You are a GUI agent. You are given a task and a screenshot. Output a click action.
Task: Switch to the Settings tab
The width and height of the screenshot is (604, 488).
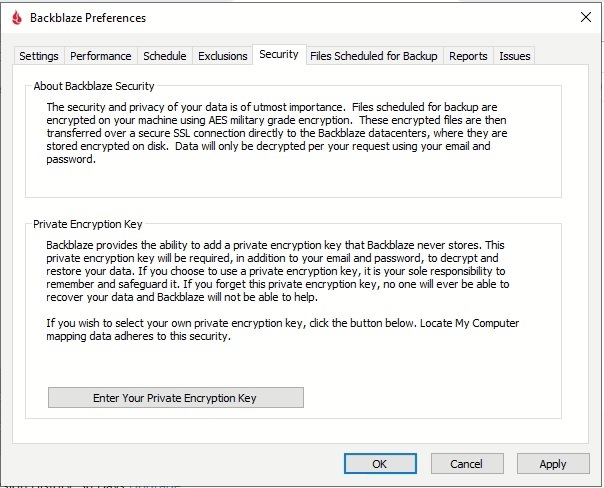(x=39, y=56)
